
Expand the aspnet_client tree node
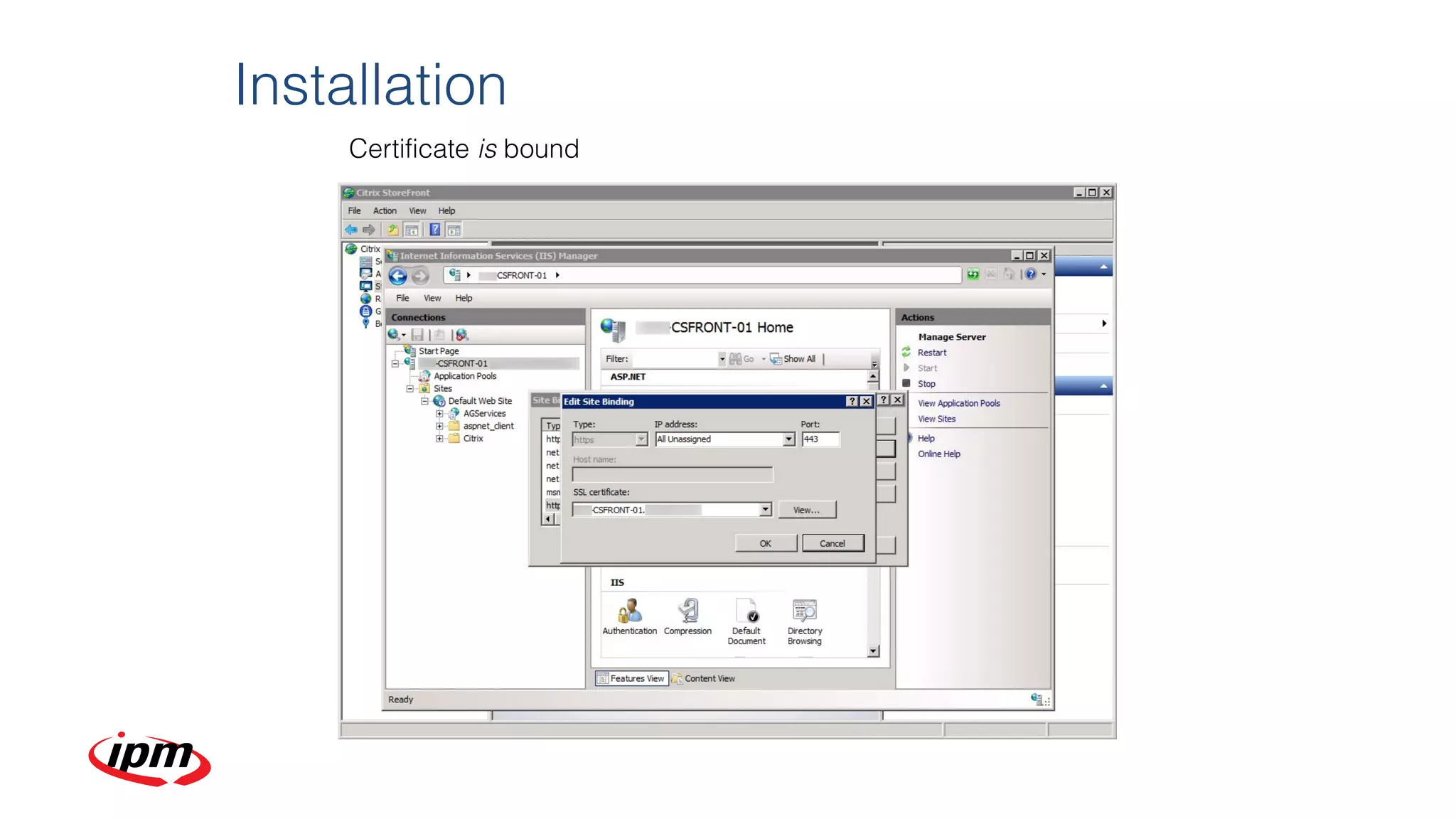[440, 427]
